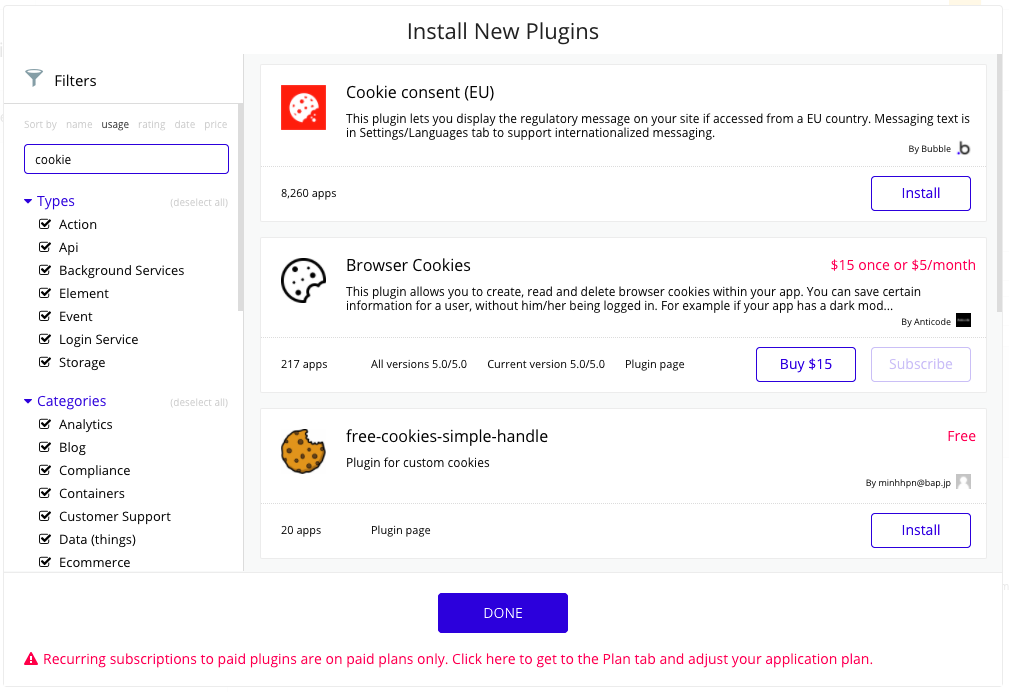Open Browser Cookies plugin page link
This screenshot has height=692, width=1009.
pos(654,364)
